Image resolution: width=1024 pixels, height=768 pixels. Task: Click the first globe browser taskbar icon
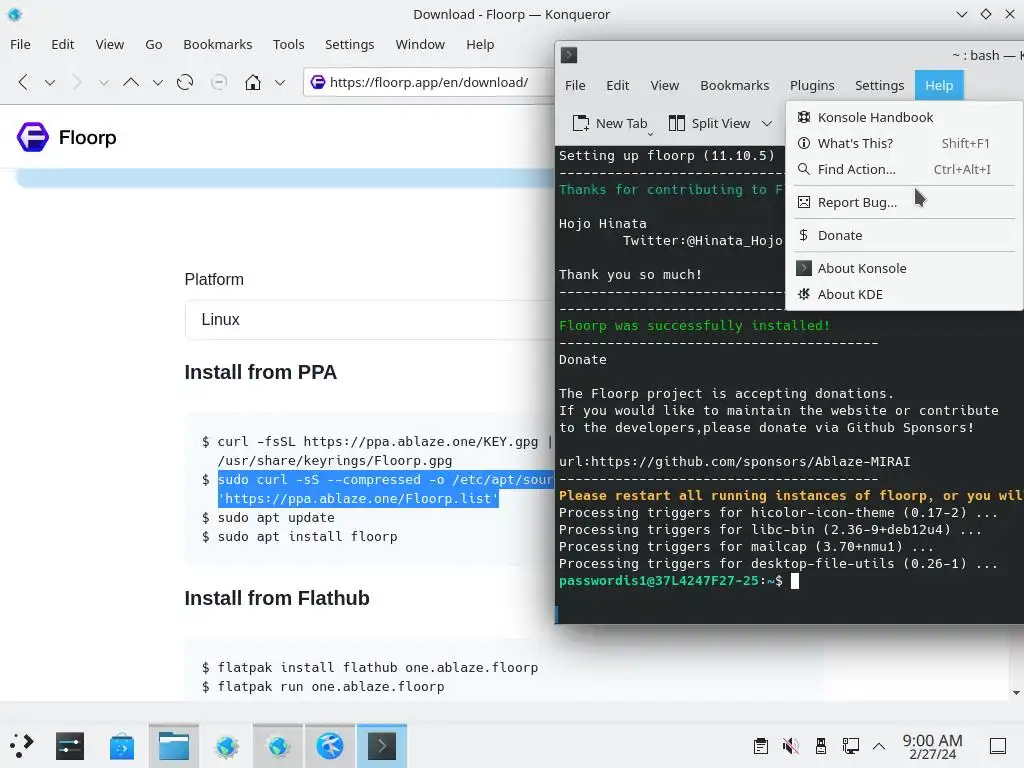[227, 746]
